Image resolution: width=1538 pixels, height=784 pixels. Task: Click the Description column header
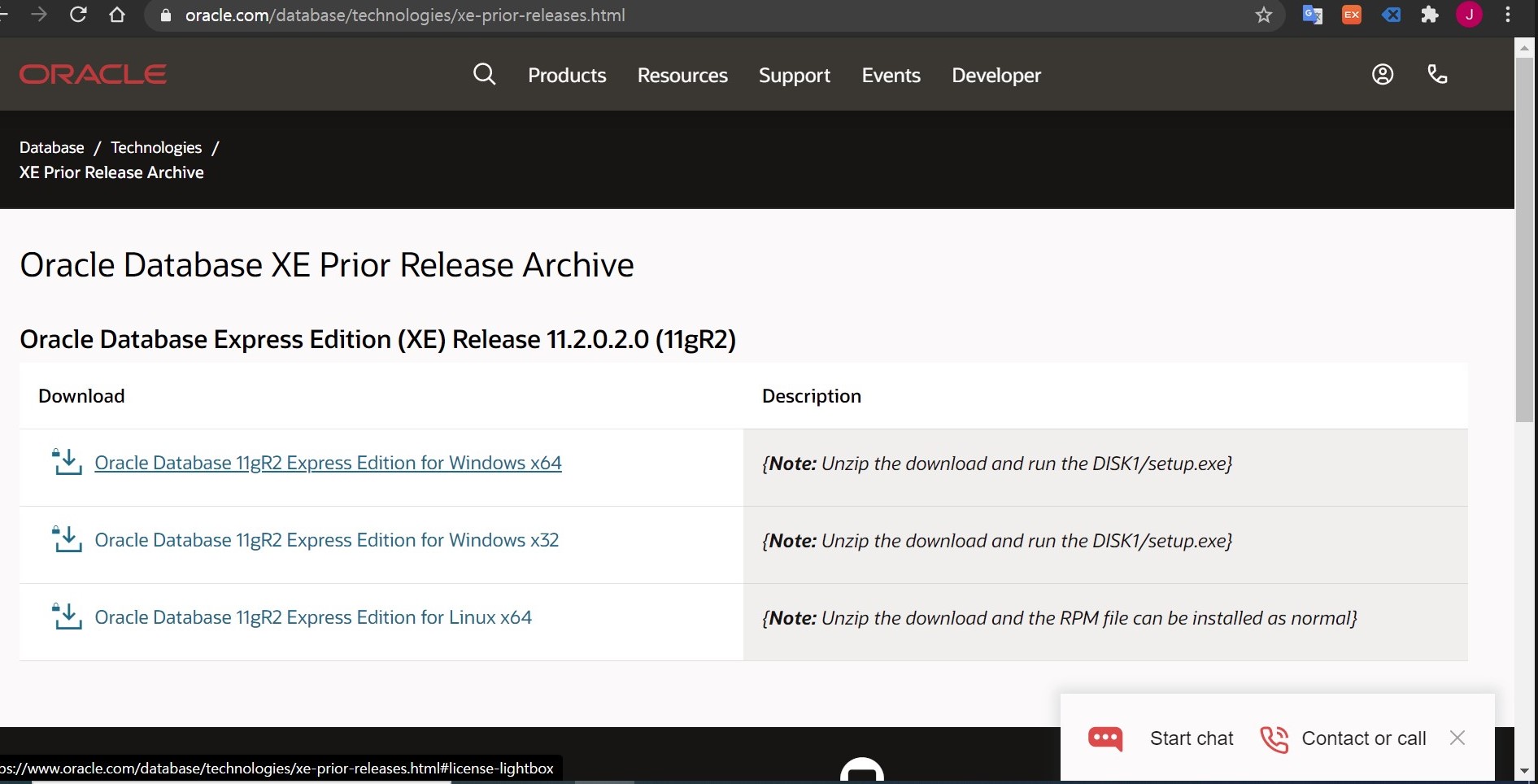click(x=812, y=396)
